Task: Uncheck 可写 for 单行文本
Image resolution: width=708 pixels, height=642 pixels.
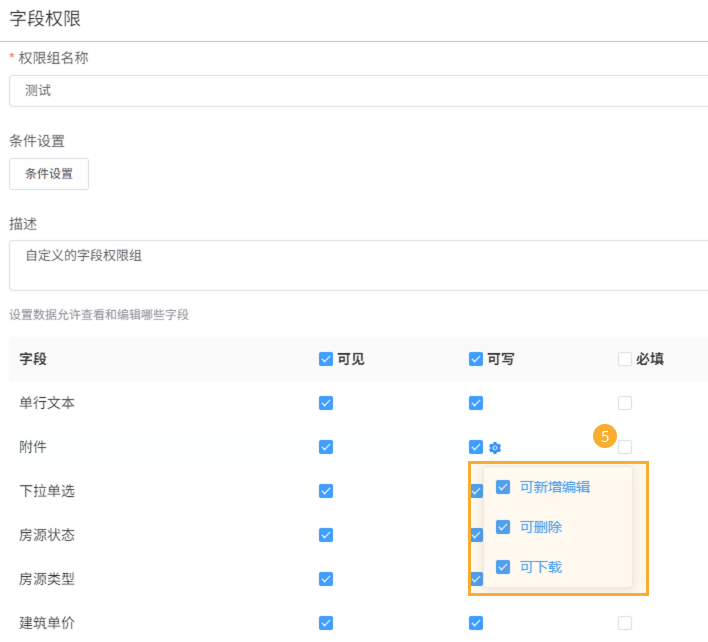Action: (475, 403)
